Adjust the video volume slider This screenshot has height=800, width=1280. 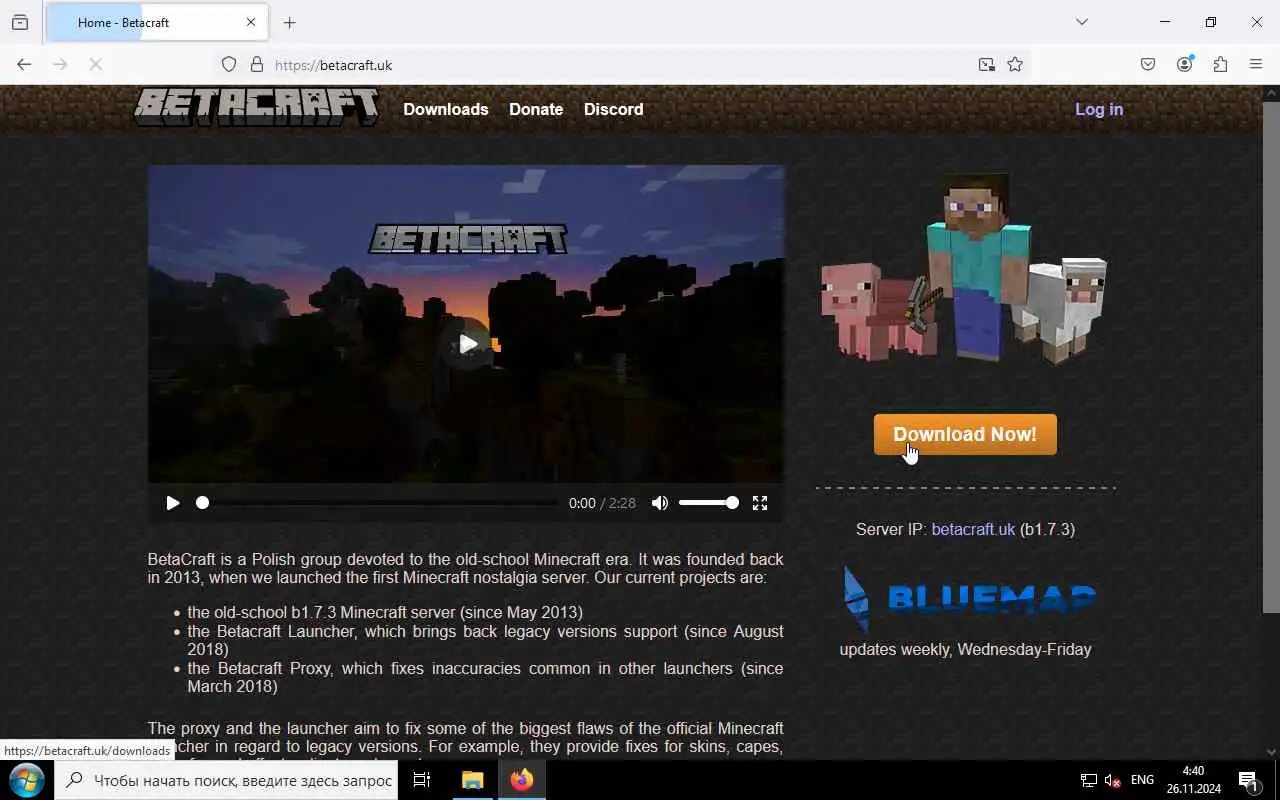708,503
